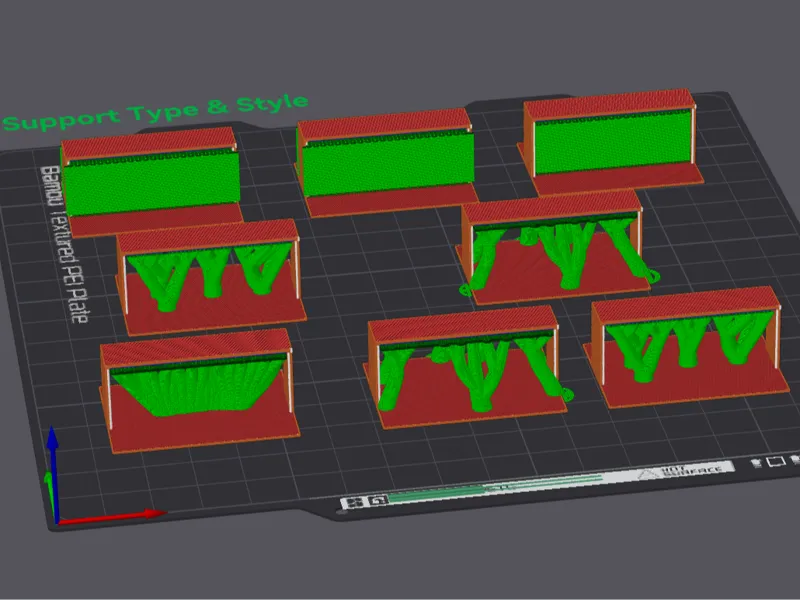Select the front-left model with solid fan-shaped support
800x600 pixels.
coord(198,390)
